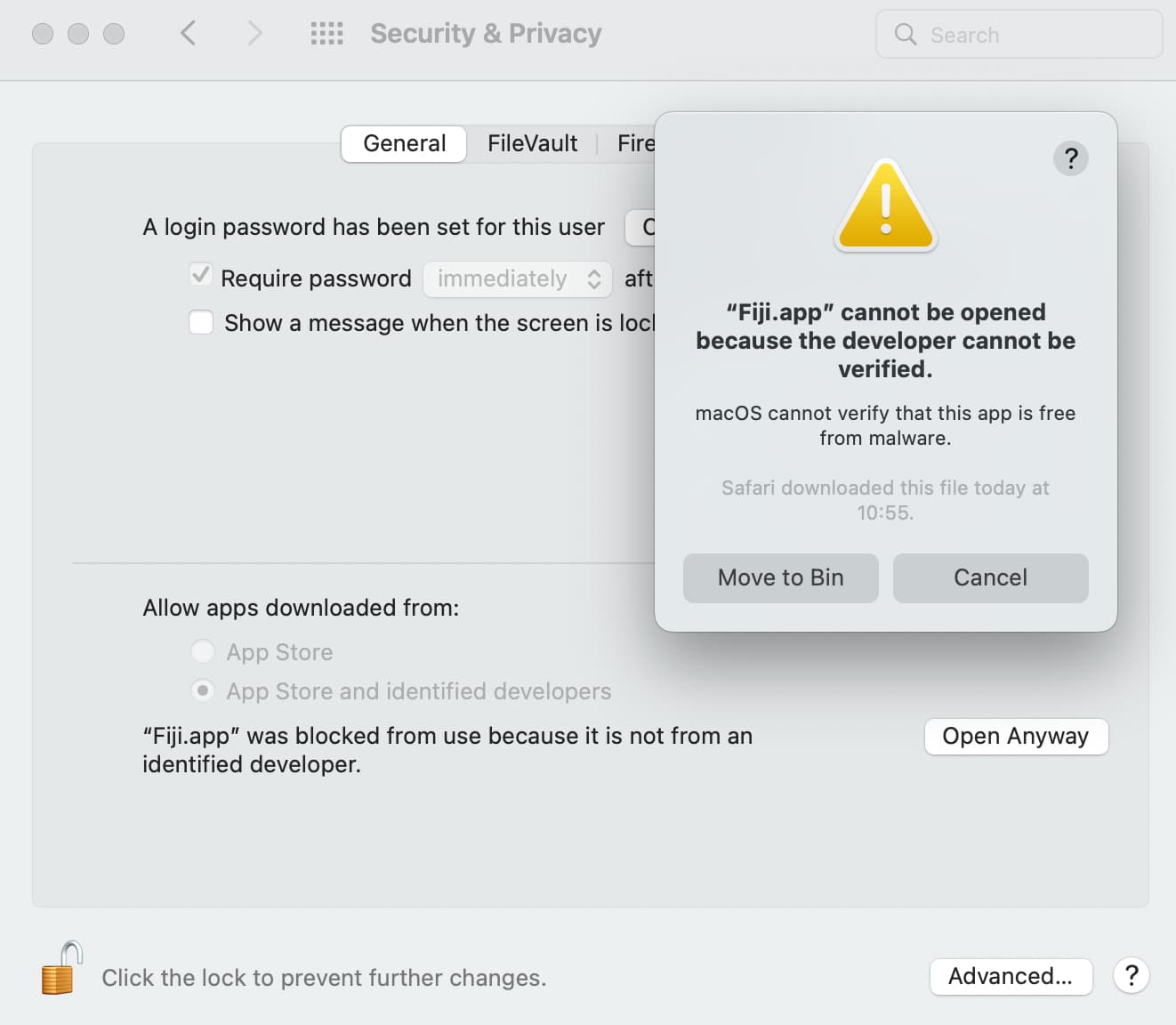Click the help question mark near Advanced
Image resolution: width=1176 pixels, height=1025 pixels.
point(1131,976)
